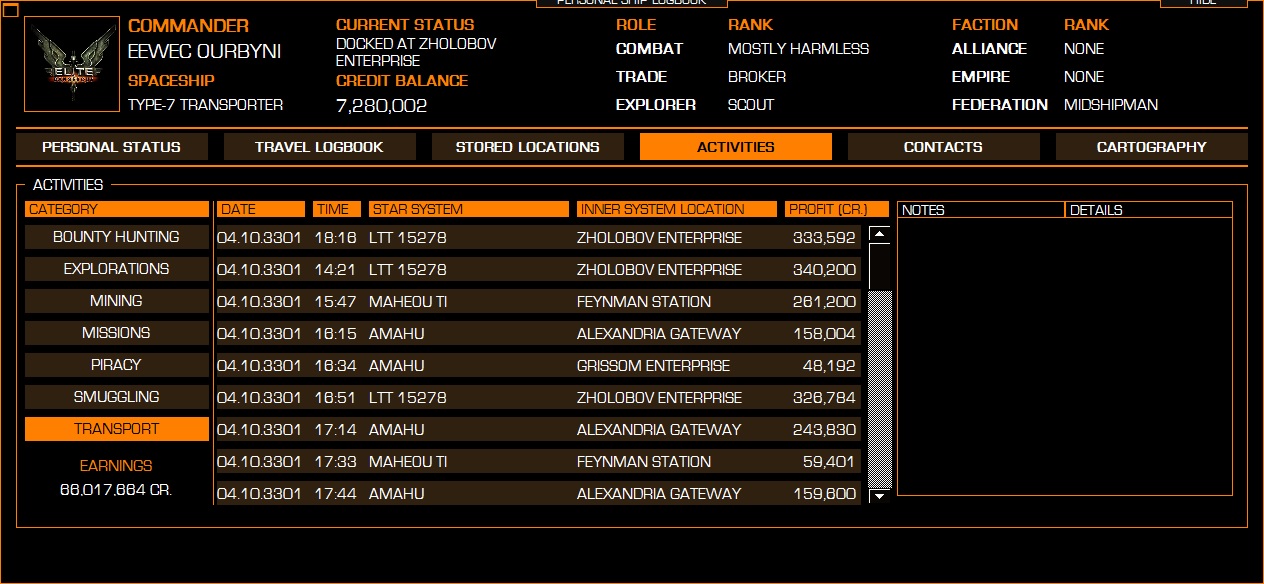1264x584 pixels.
Task: Click Maheou Ti in the 17:33 row
Action: click(x=408, y=462)
